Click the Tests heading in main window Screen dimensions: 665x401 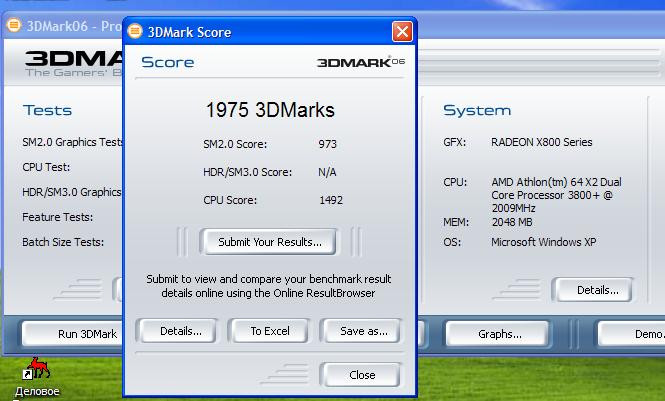48,110
